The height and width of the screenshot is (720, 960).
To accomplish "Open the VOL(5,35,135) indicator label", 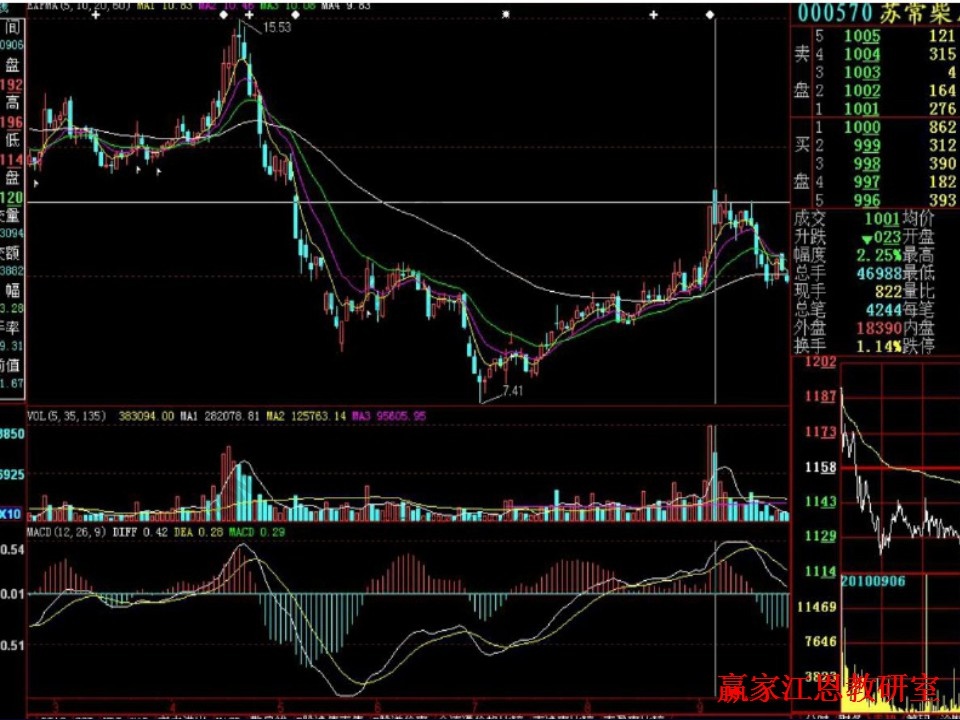I will [66, 416].
